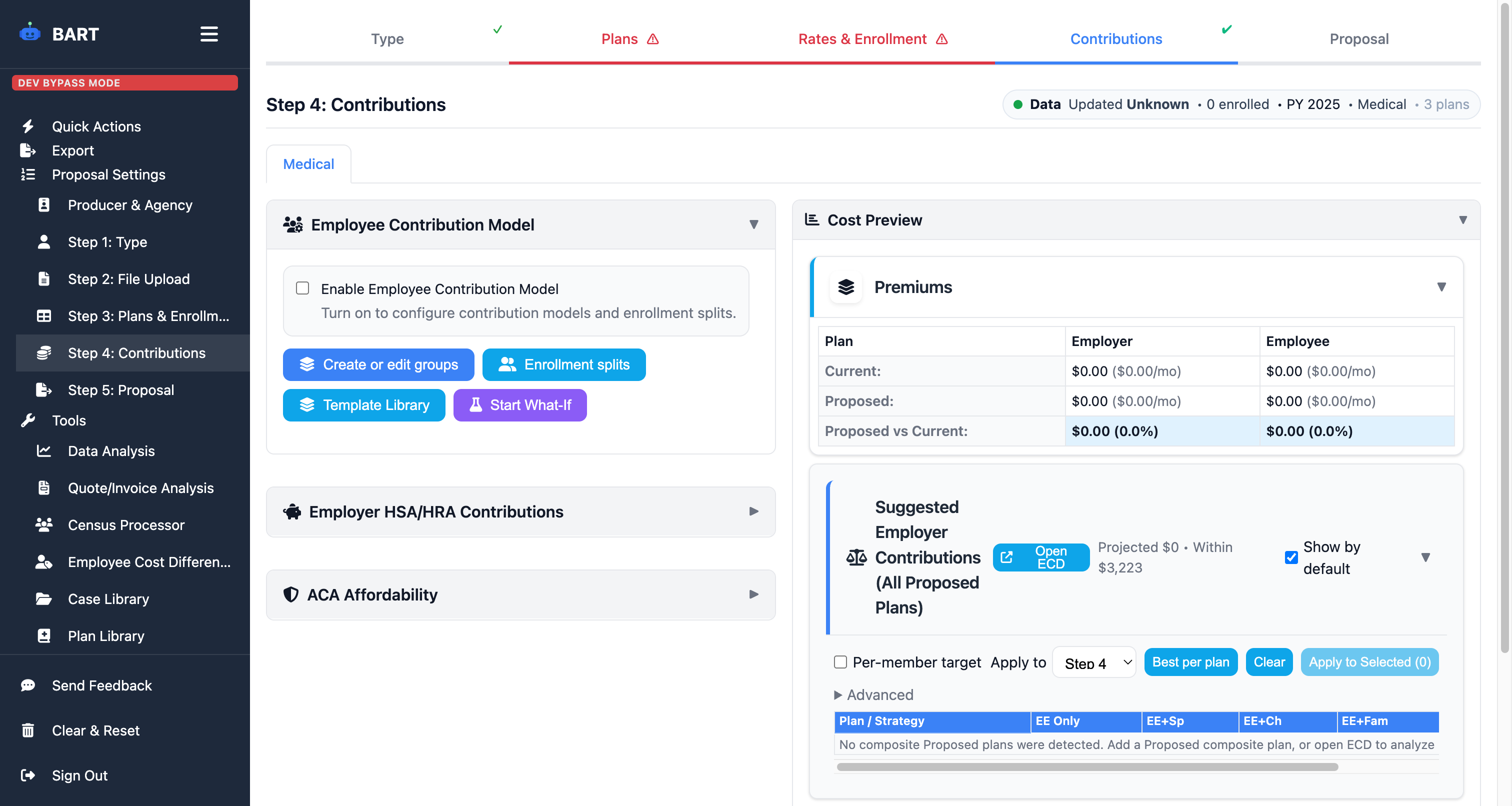Click the Clear & Reset trash icon
This screenshot has width=1512, height=806.
(27, 729)
